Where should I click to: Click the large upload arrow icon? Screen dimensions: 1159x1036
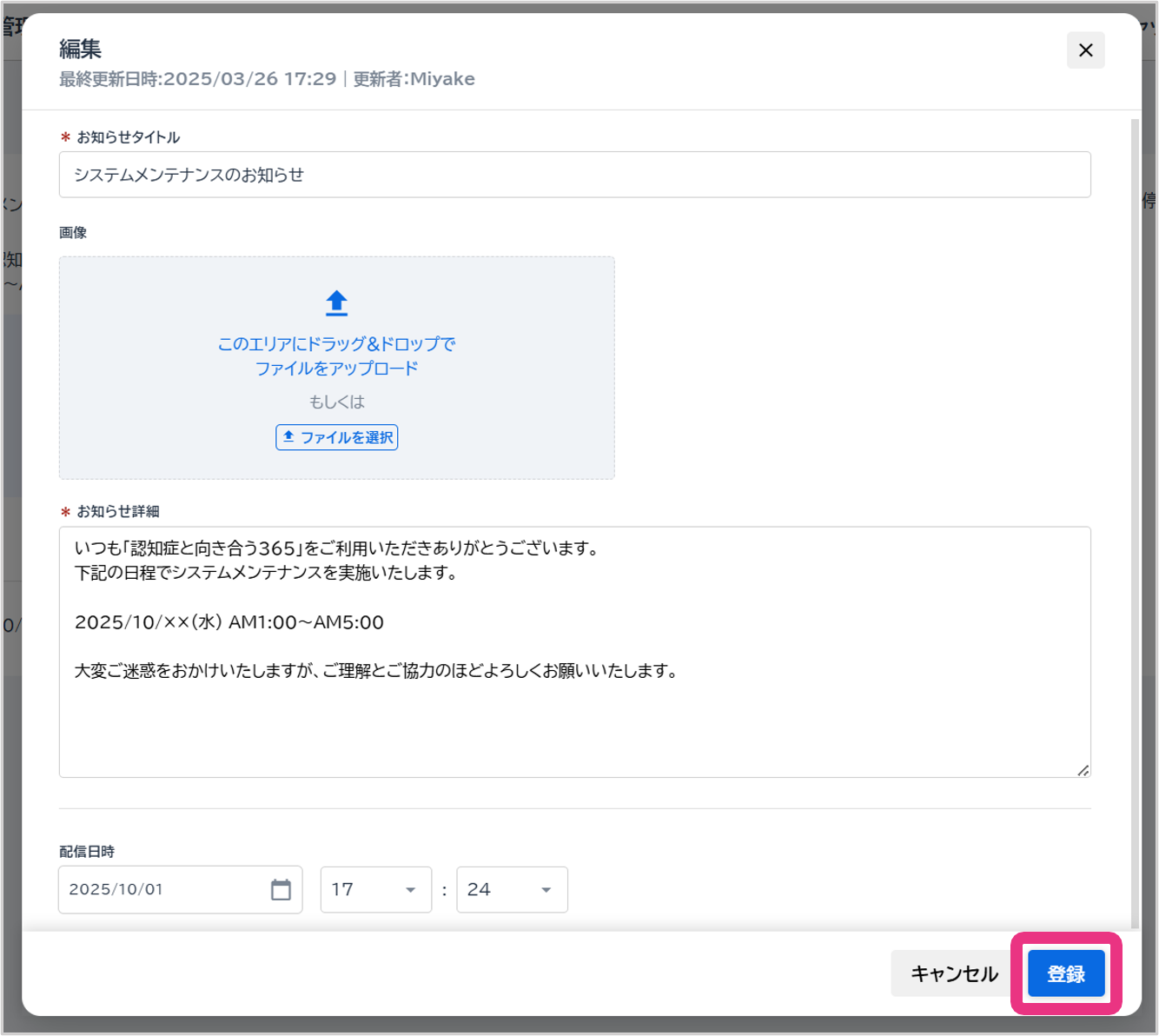click(336, 303)
